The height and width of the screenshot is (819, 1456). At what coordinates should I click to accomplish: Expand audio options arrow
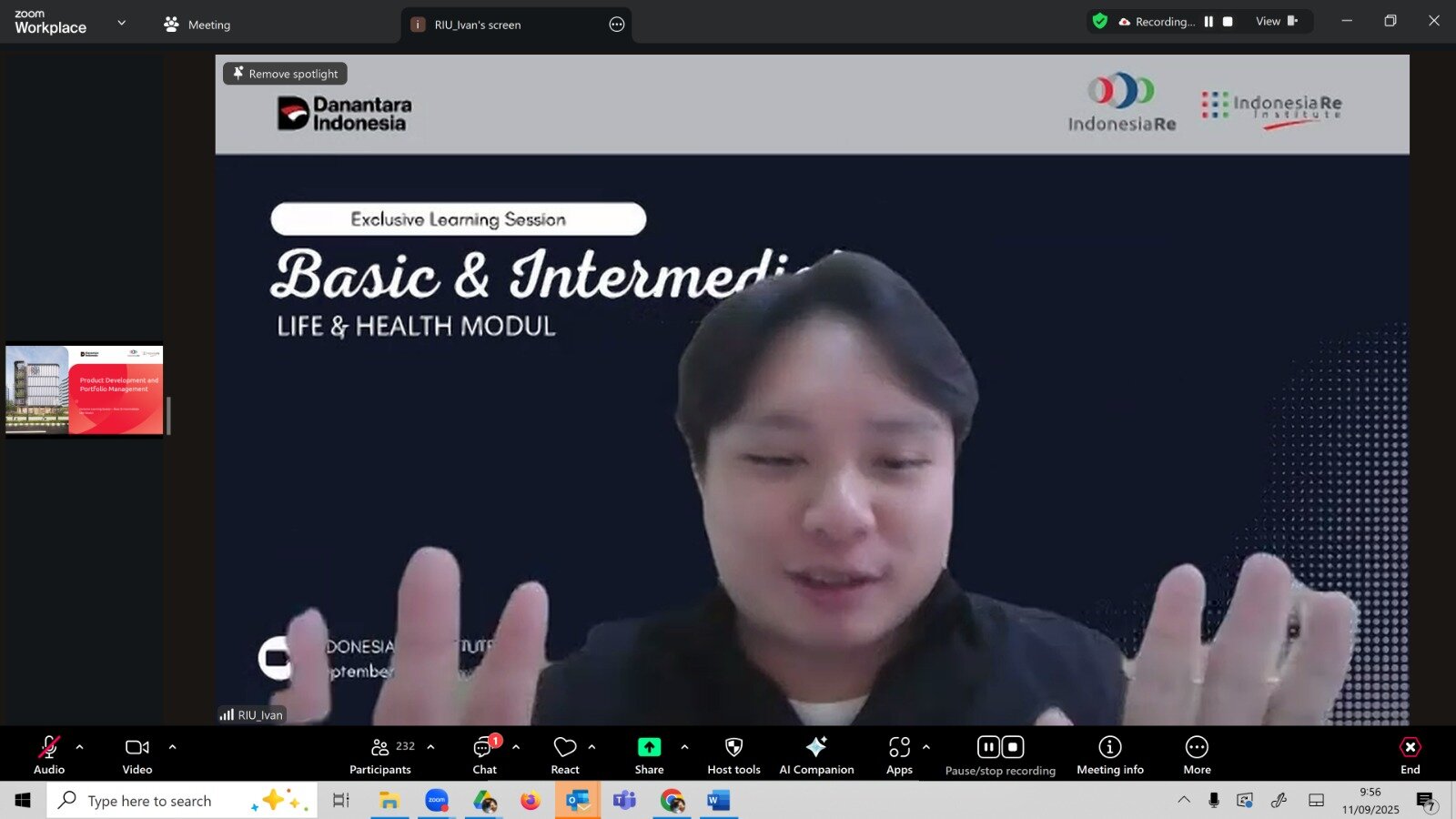pos(80,747)
